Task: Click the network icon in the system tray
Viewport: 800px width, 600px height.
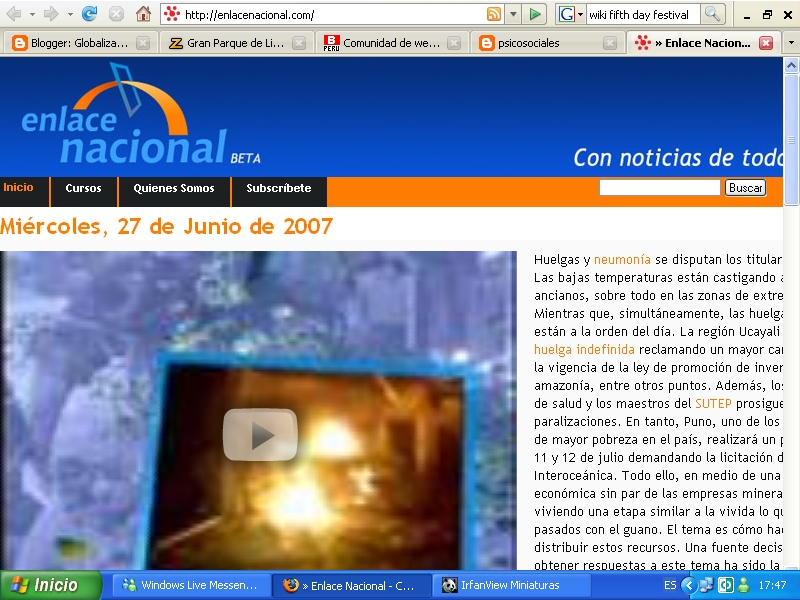Action: coord(705,585)
